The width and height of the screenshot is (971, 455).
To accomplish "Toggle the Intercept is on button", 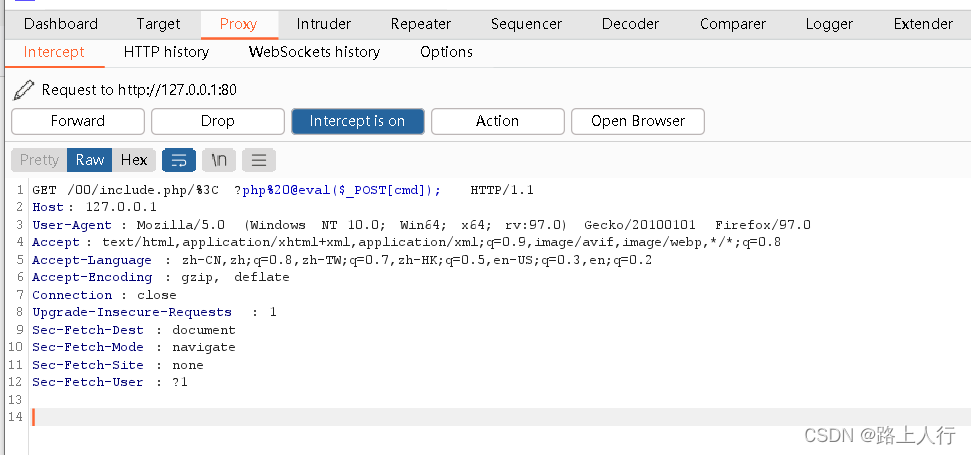I will (x=357, y=121).
